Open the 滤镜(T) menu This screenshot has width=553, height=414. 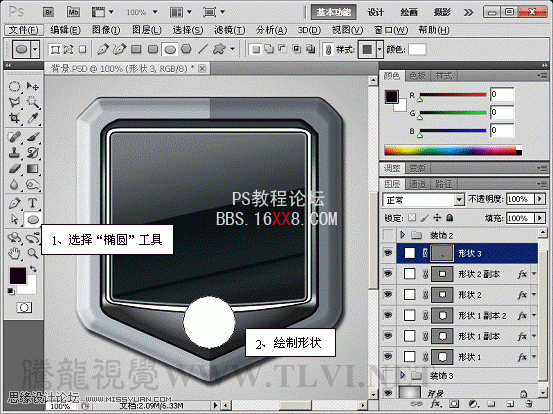[230, 30]
